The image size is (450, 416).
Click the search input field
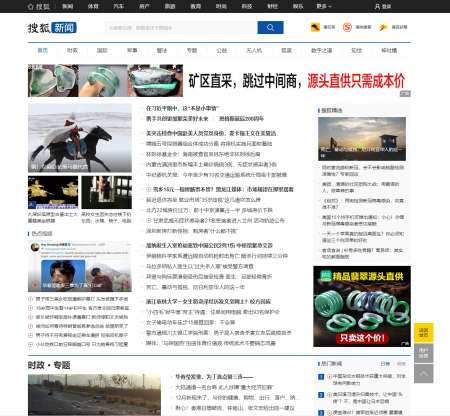click(181, 27)
